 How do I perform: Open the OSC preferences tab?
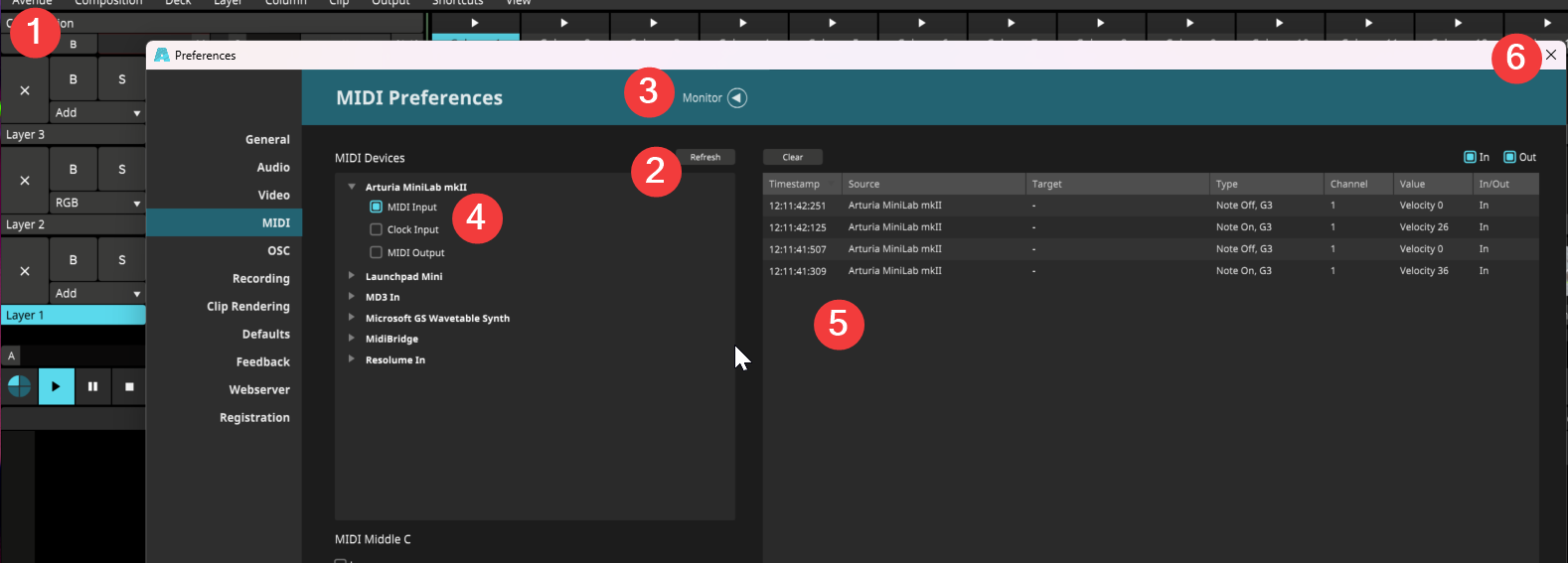(x=278, y=251)
